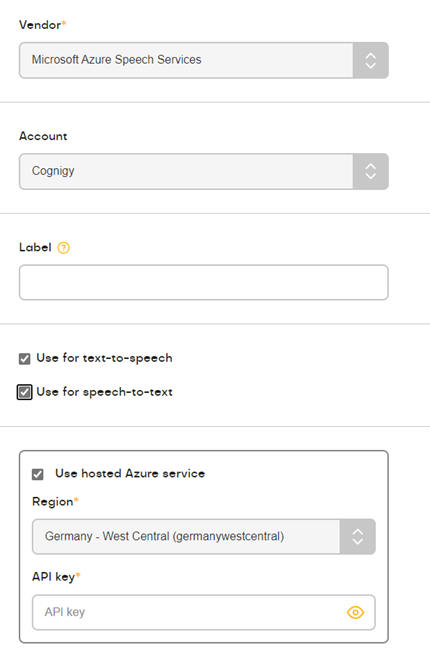Toggle the speech-to-text checkbox

[x=24, y=392]
